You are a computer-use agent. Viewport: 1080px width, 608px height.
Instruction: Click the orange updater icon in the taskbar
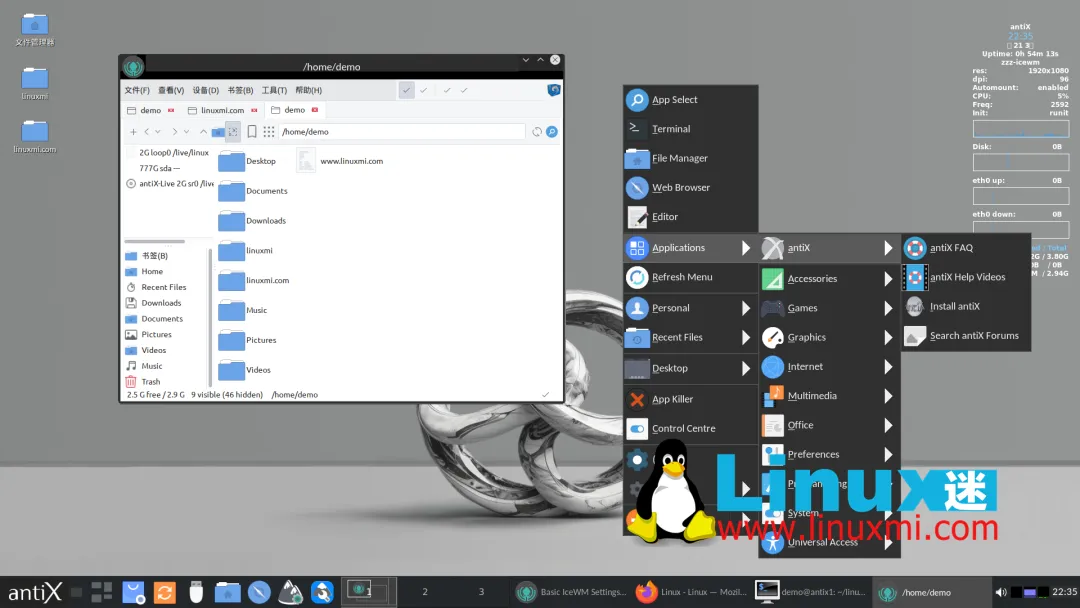pyautogui.click(x=165, y=592)
